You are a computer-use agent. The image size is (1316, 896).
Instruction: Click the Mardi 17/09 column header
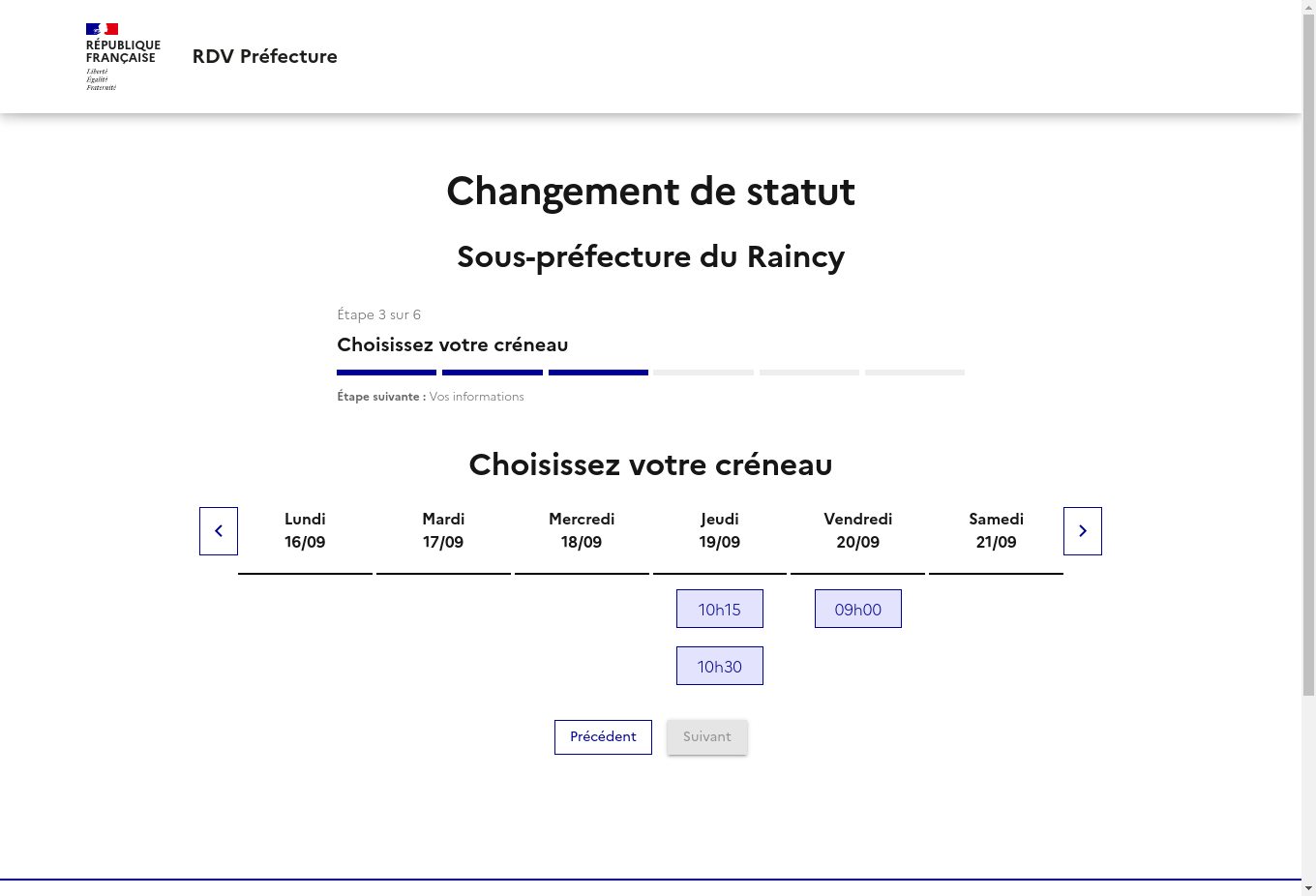[443, 531]
